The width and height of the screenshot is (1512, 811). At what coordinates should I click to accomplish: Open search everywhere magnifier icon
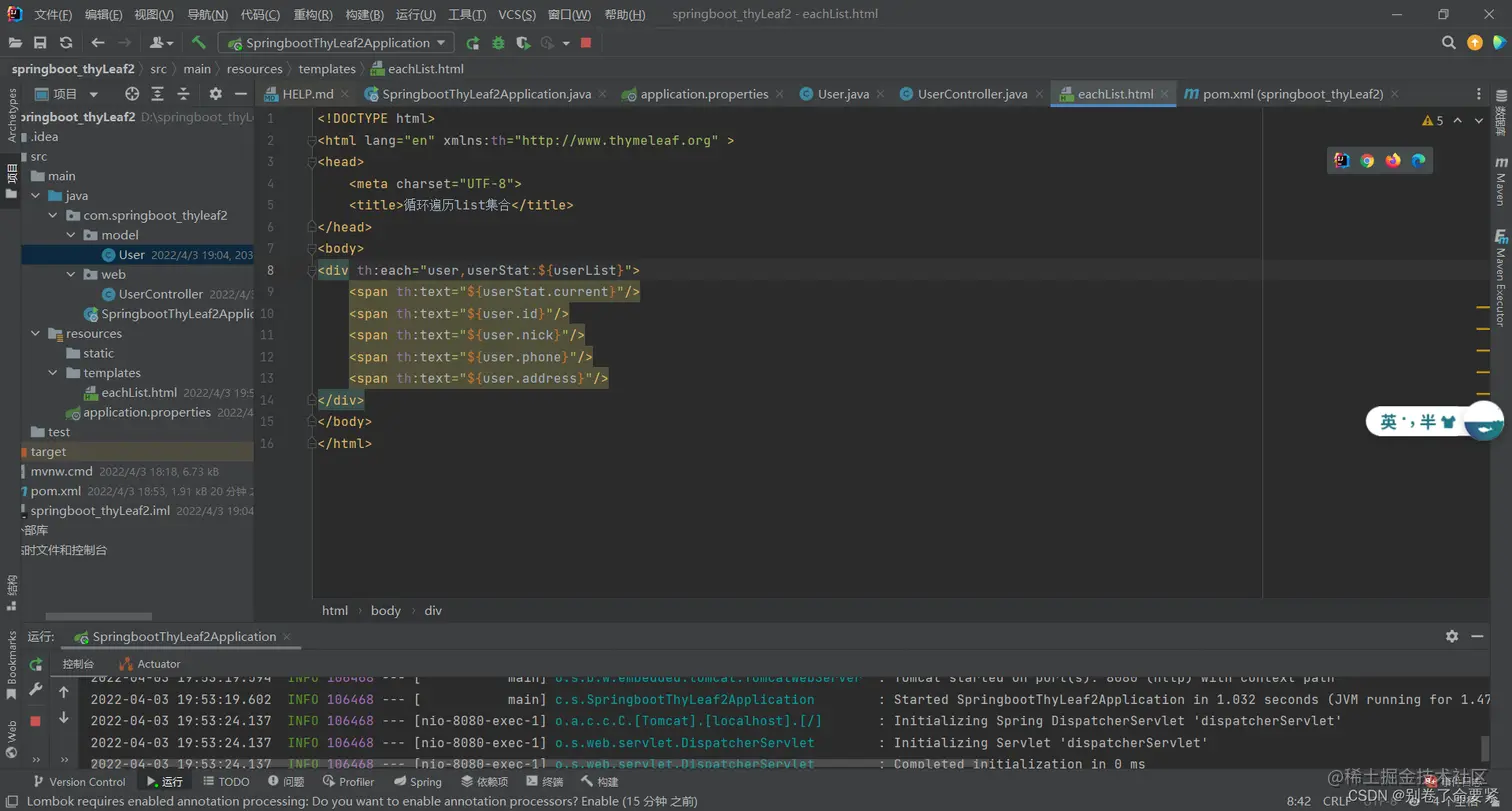tap(1448, 43)
